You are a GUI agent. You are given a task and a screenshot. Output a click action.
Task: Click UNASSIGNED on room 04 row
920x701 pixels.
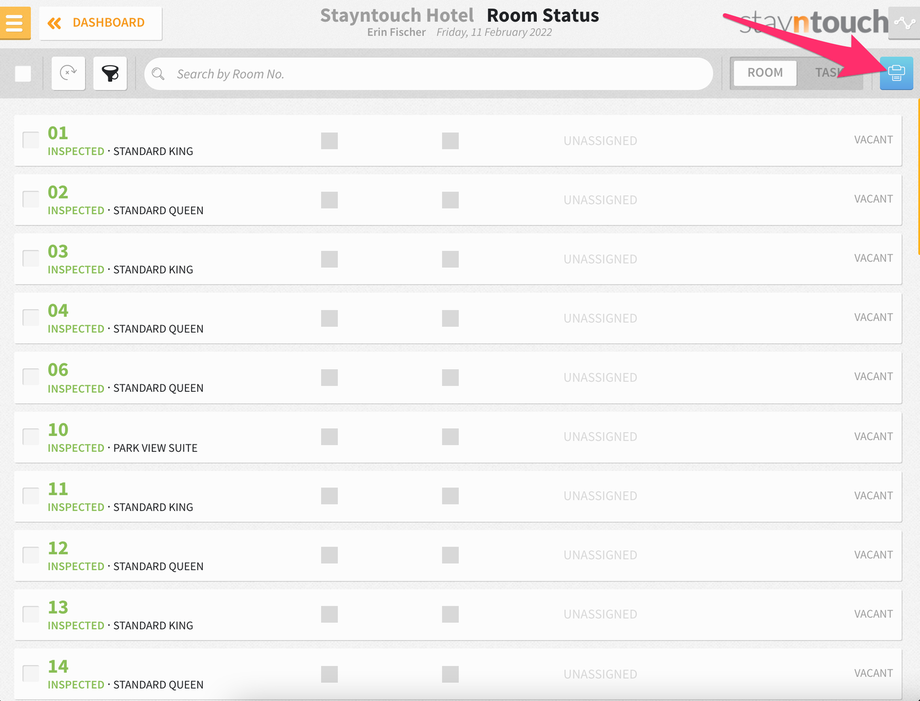point(600,319)
